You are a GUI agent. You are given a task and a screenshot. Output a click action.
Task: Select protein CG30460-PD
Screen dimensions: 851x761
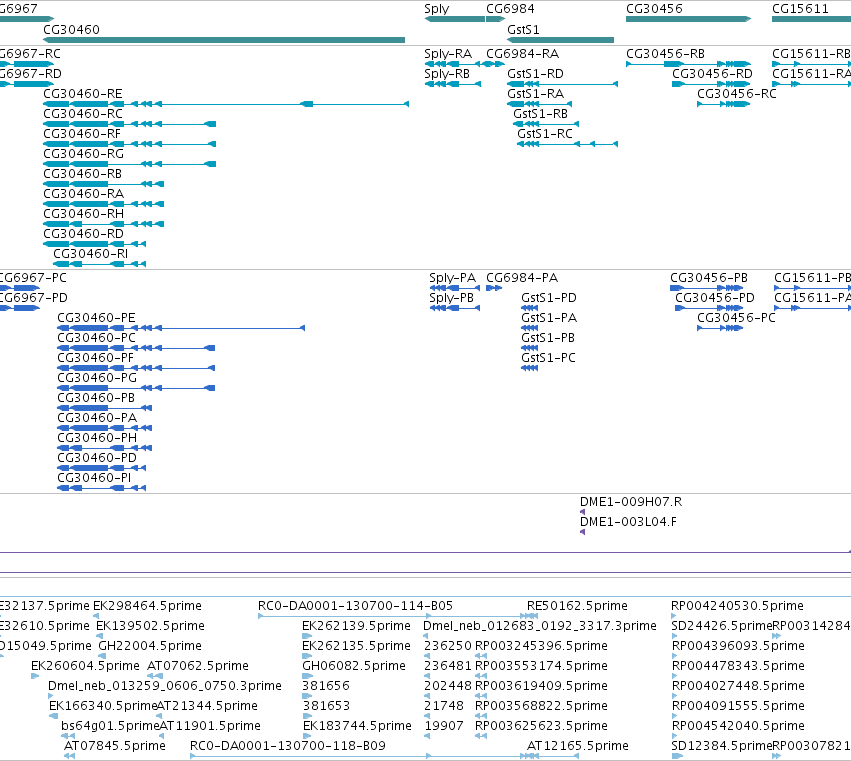[x=101, y=468]
